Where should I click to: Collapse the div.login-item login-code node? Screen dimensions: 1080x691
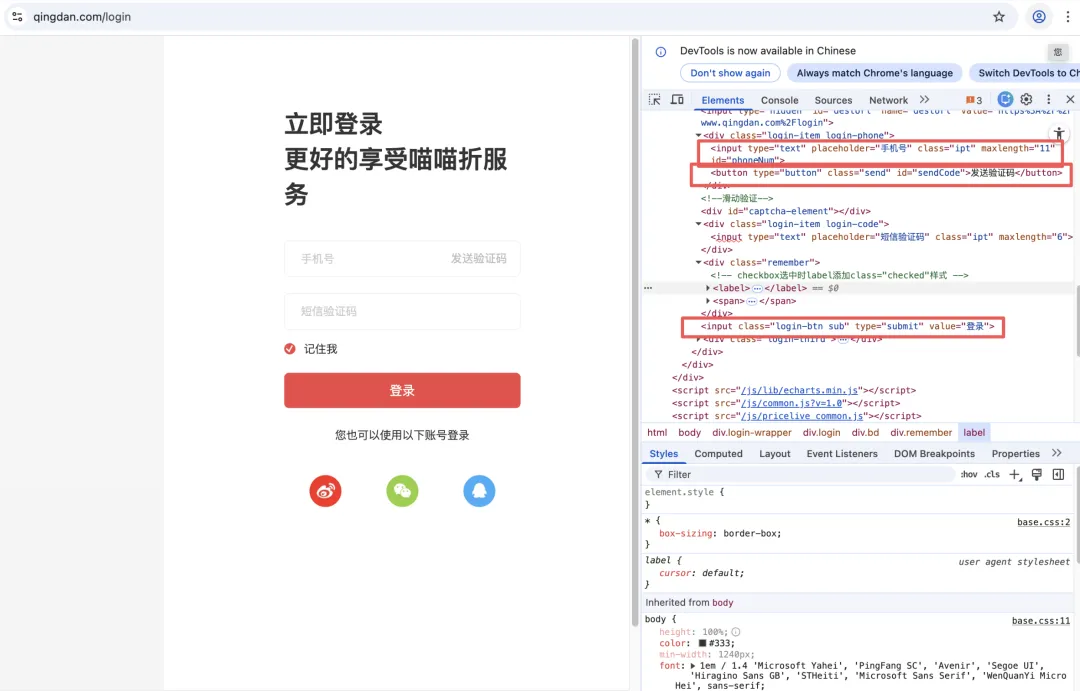[x=698, y=224]
